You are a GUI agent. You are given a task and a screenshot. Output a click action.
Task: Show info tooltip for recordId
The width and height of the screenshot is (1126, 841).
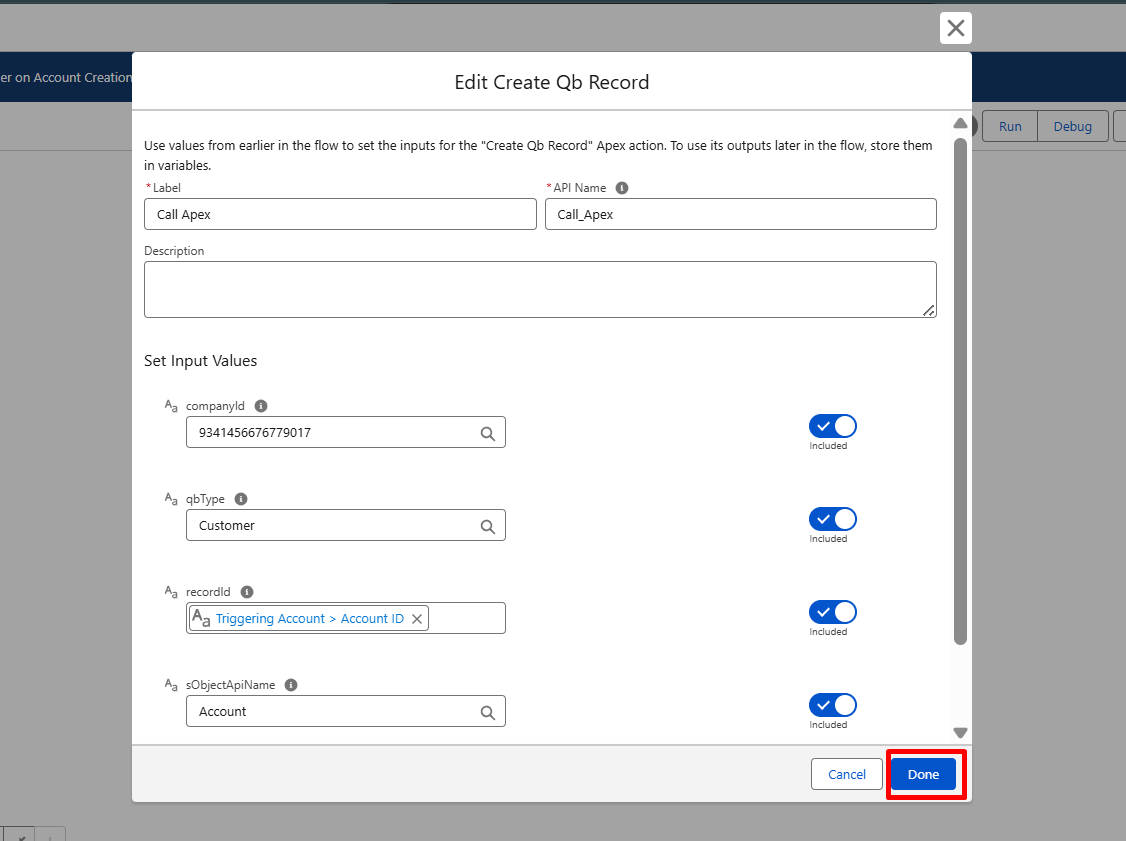click(x=246, y=592)
